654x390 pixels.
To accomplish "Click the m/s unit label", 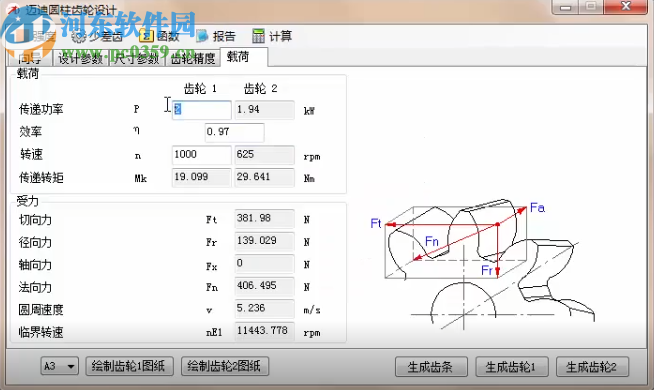I will [312, 310].
